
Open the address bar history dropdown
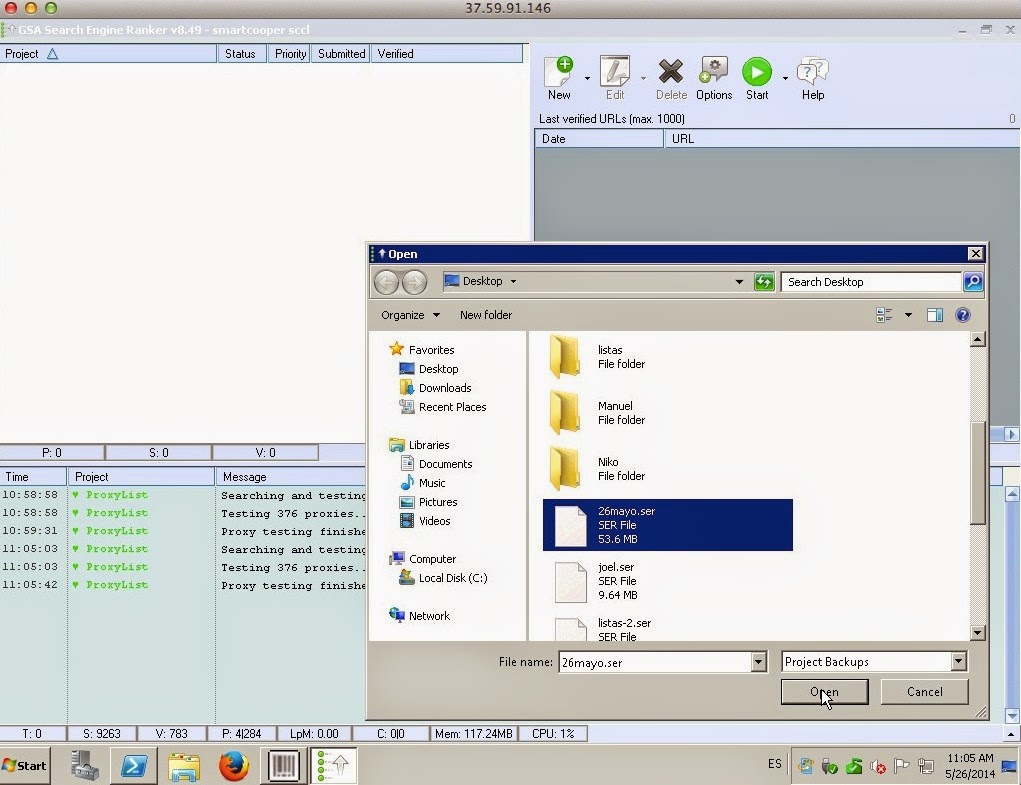coord(739,282)
